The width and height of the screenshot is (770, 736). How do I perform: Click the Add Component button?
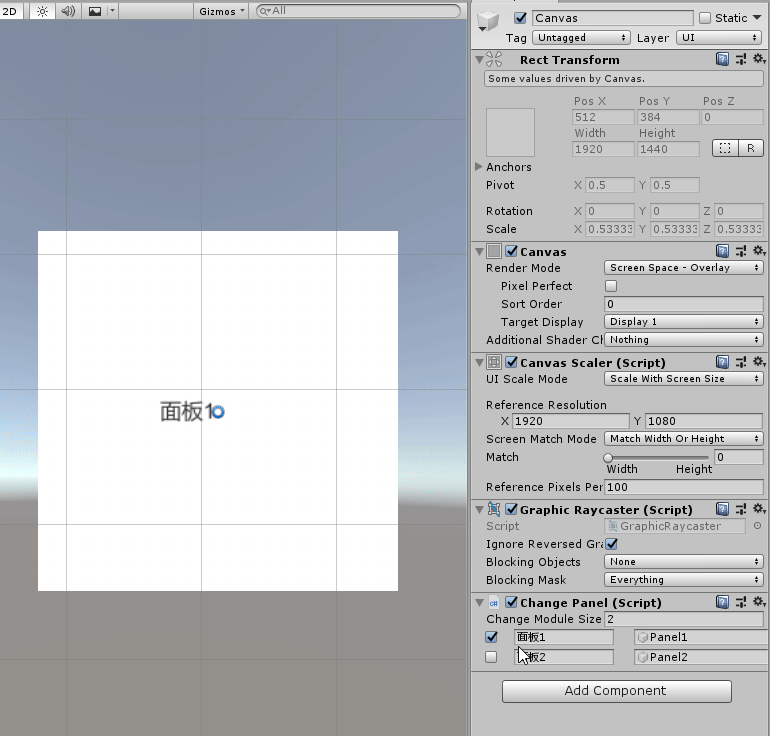tap(616, 691)
